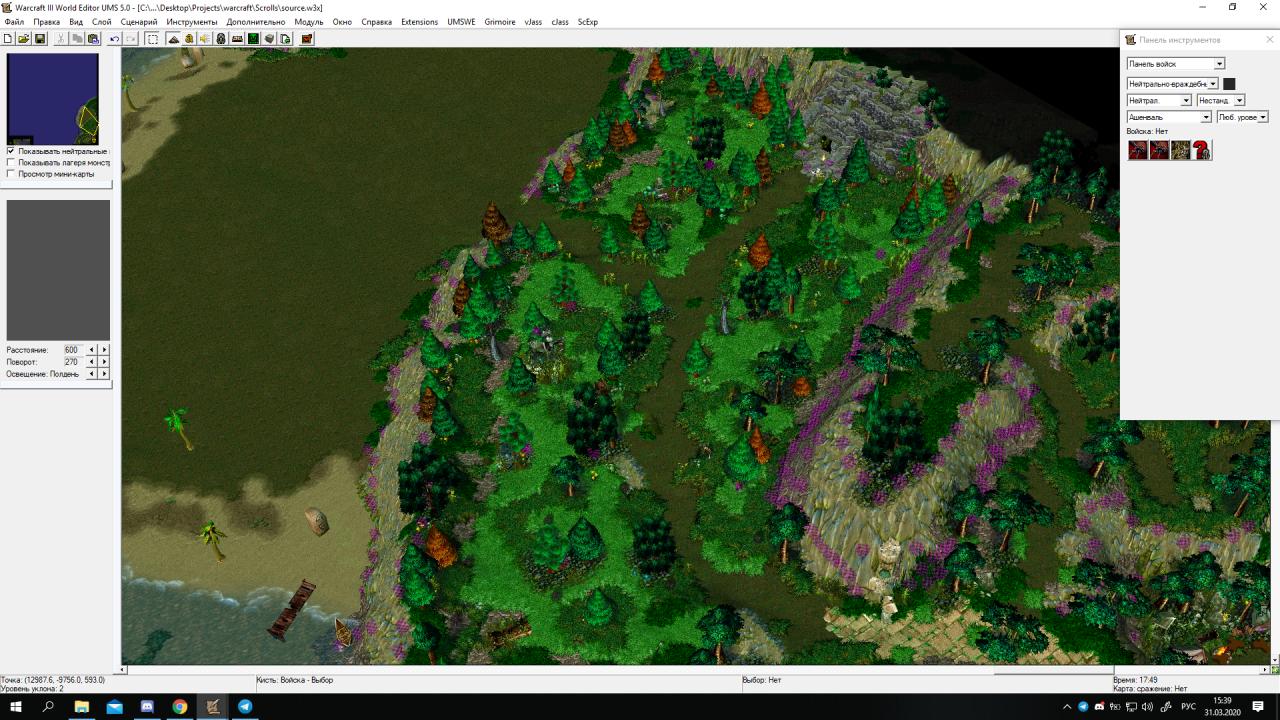Click the Undo arrow in toolbar

click(x=114, y=39)
